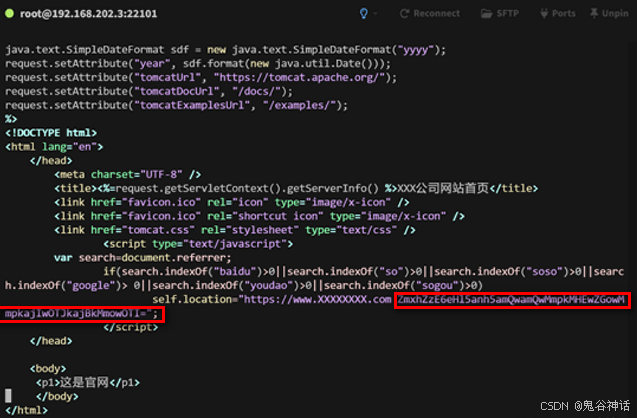Screen dimensions: 637x418
Task: Click the link rel="shortcut icon" line
Action: (259, 216)
